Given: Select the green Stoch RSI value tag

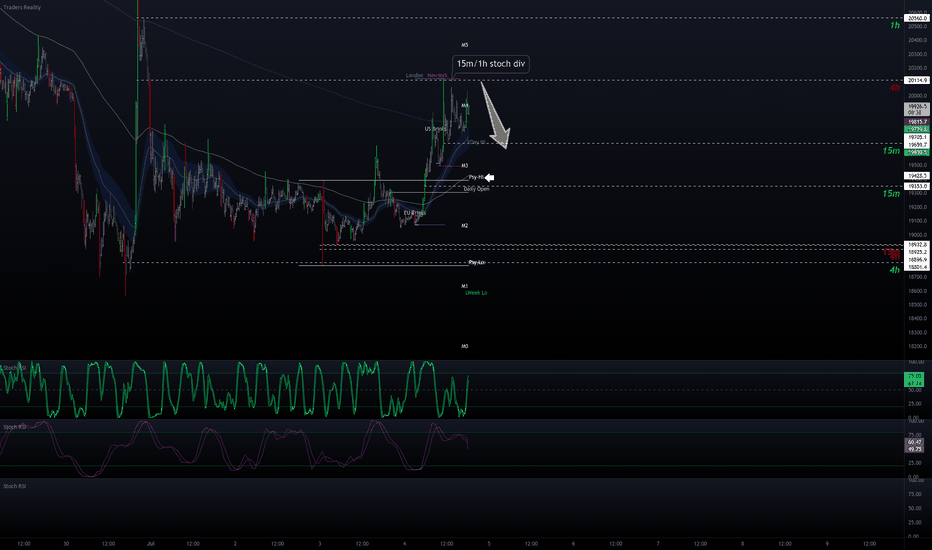Looking at the screenshot, I should [x=914, y=379].
